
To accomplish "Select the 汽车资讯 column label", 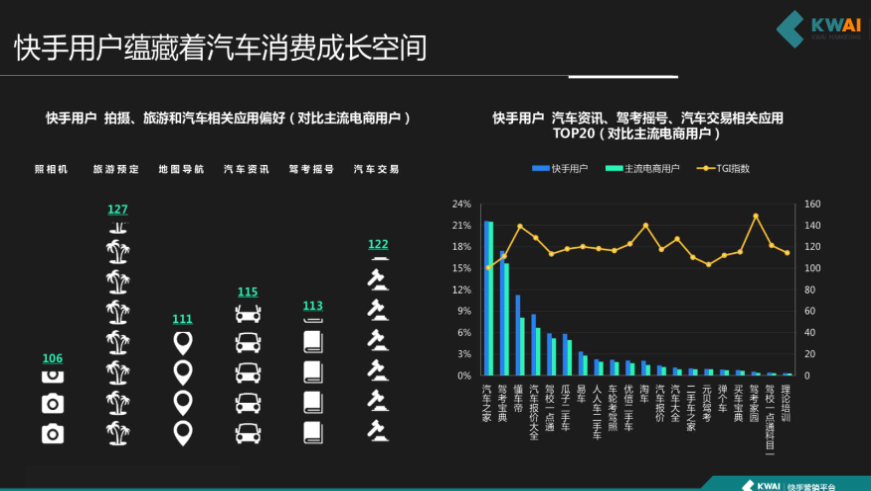I will (x=247, y=169).
